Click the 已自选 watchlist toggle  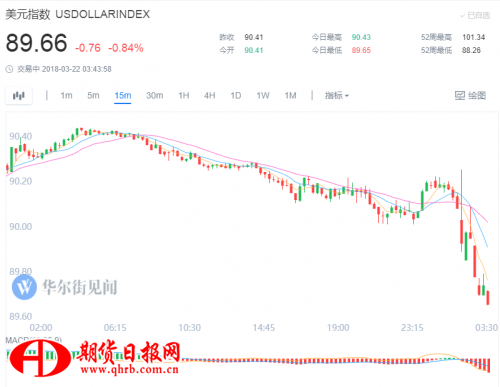click(x=475, y=15)
